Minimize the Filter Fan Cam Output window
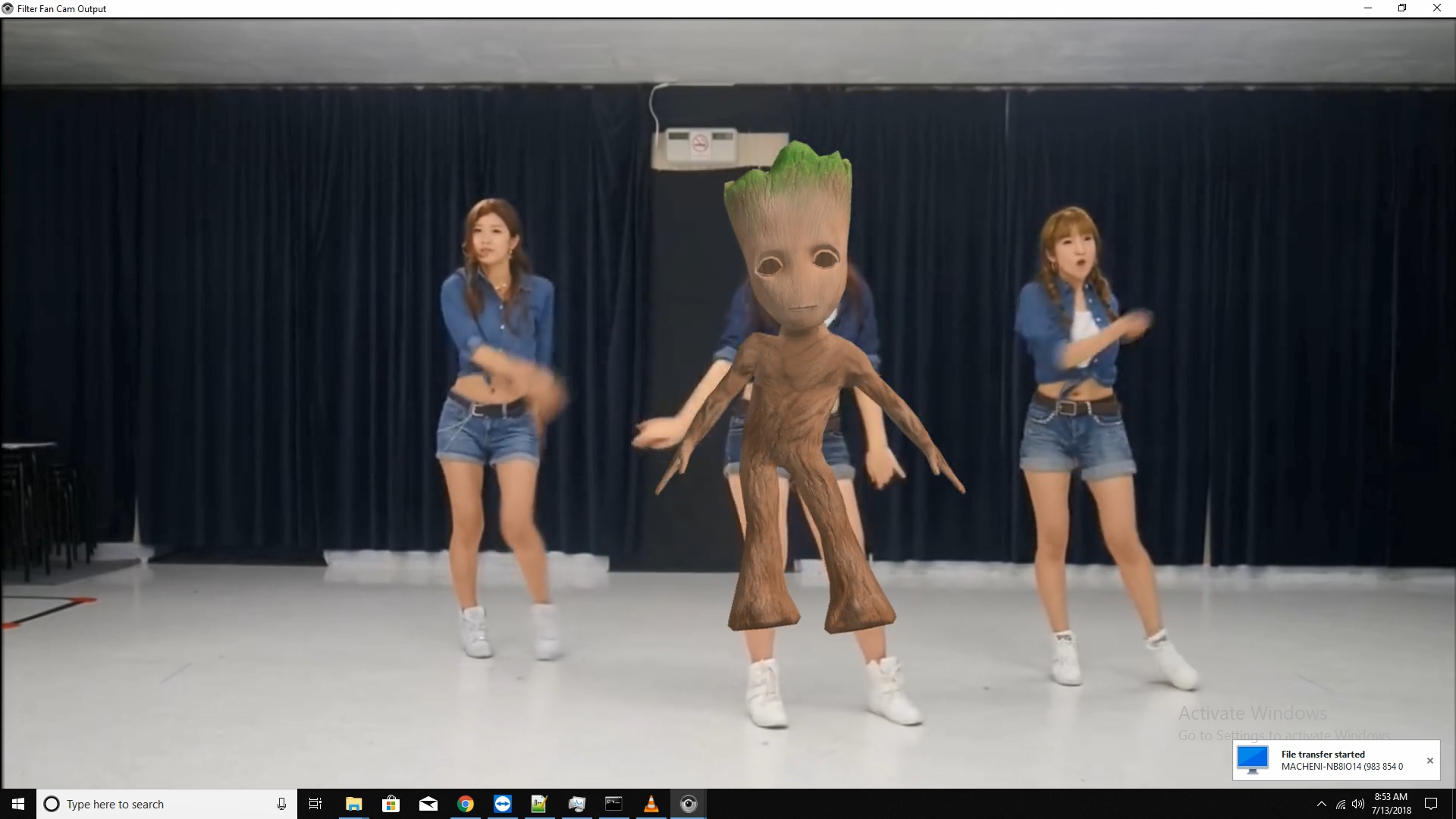 click(x=1368, y=8)
